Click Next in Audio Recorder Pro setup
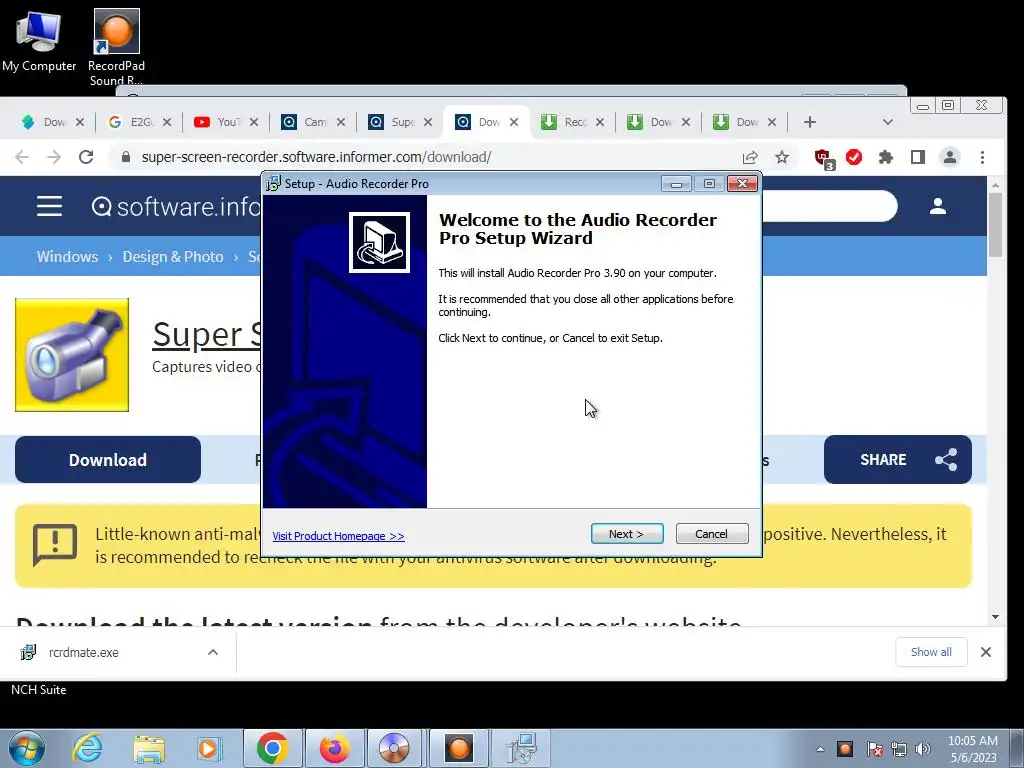 [x=627, y=534]
